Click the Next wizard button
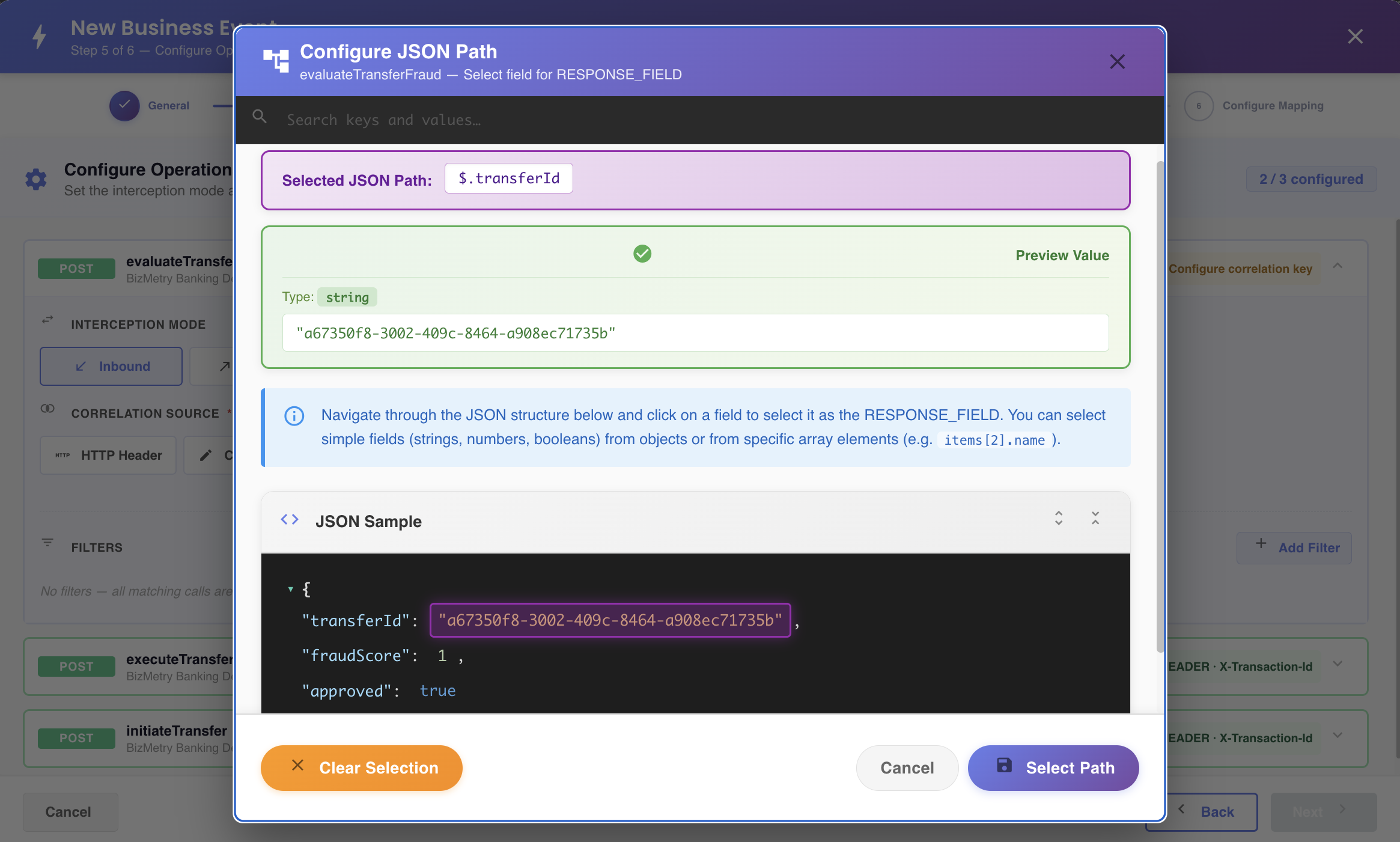This screenshot has width=1400, height=842. click(x=1324, y=812)
